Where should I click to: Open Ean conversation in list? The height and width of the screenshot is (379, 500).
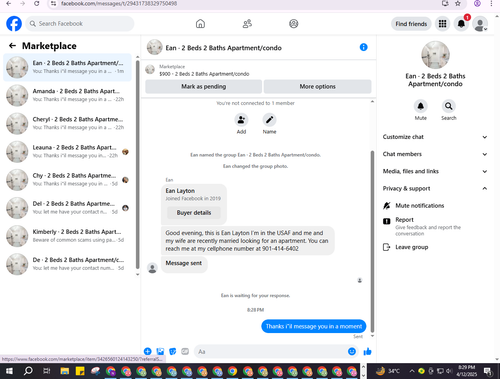click(x=68, y=67)
